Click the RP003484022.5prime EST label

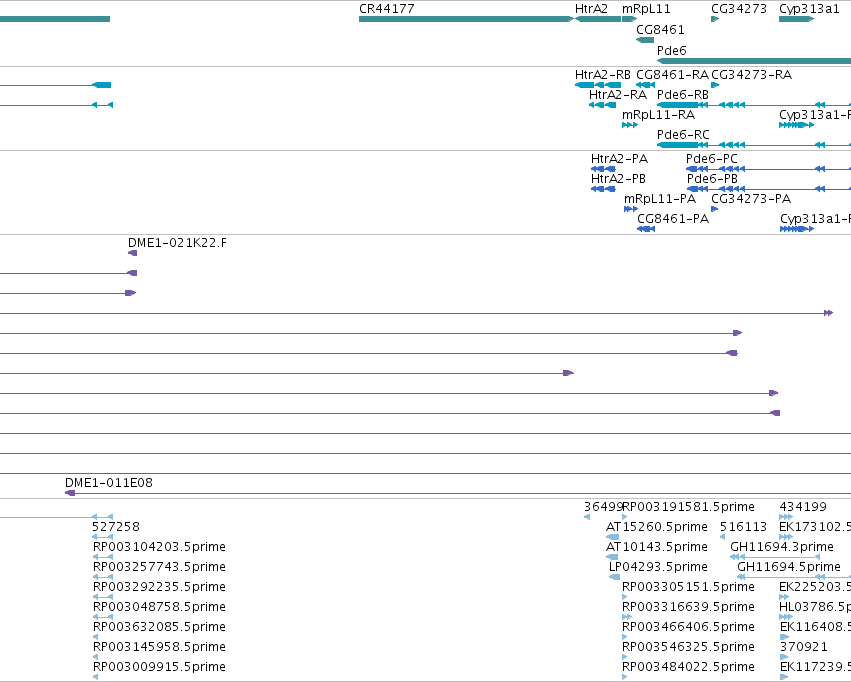[x=688, y=667]
